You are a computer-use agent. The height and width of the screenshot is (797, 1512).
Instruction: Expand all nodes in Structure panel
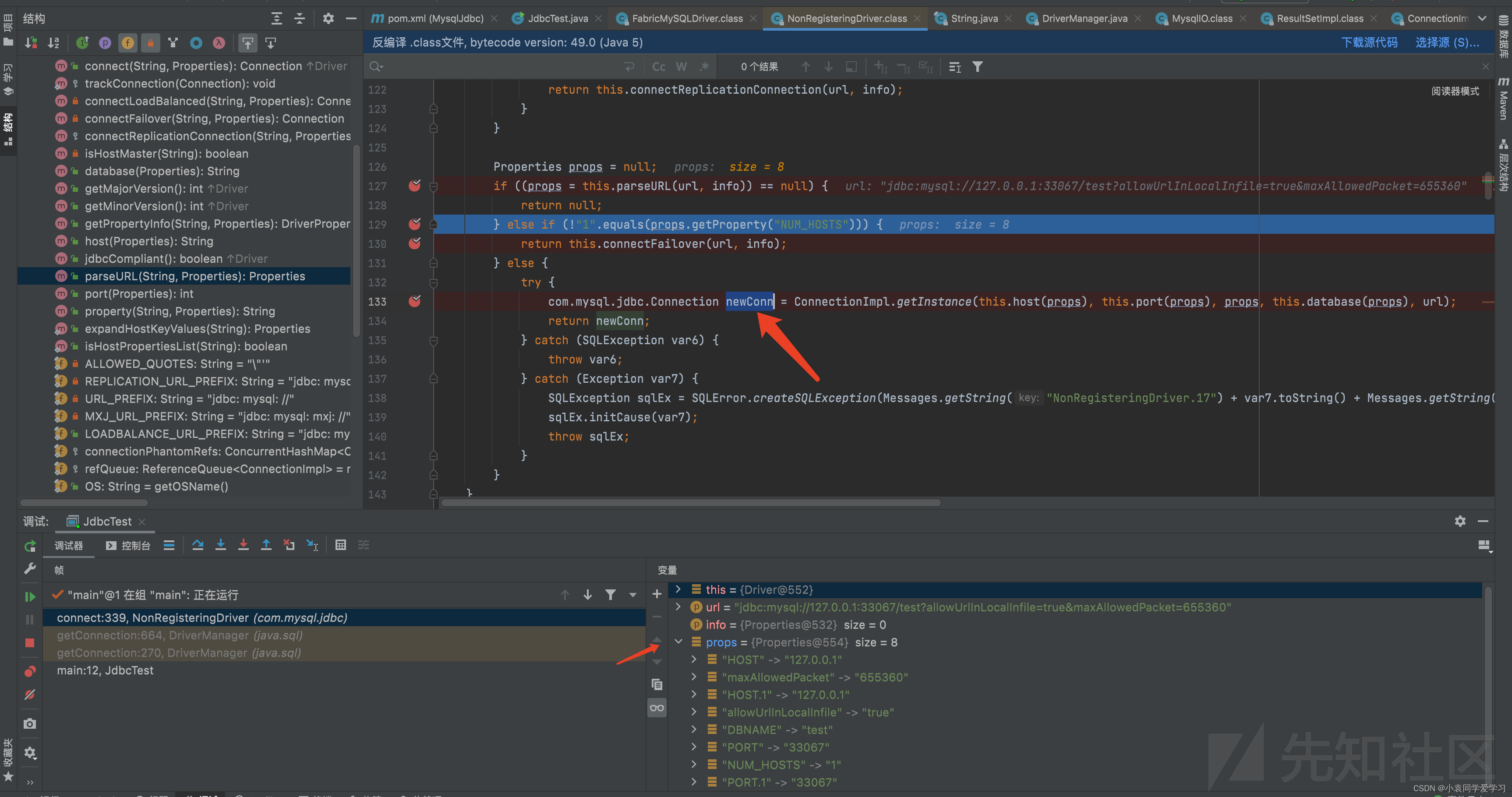point(276,19)
